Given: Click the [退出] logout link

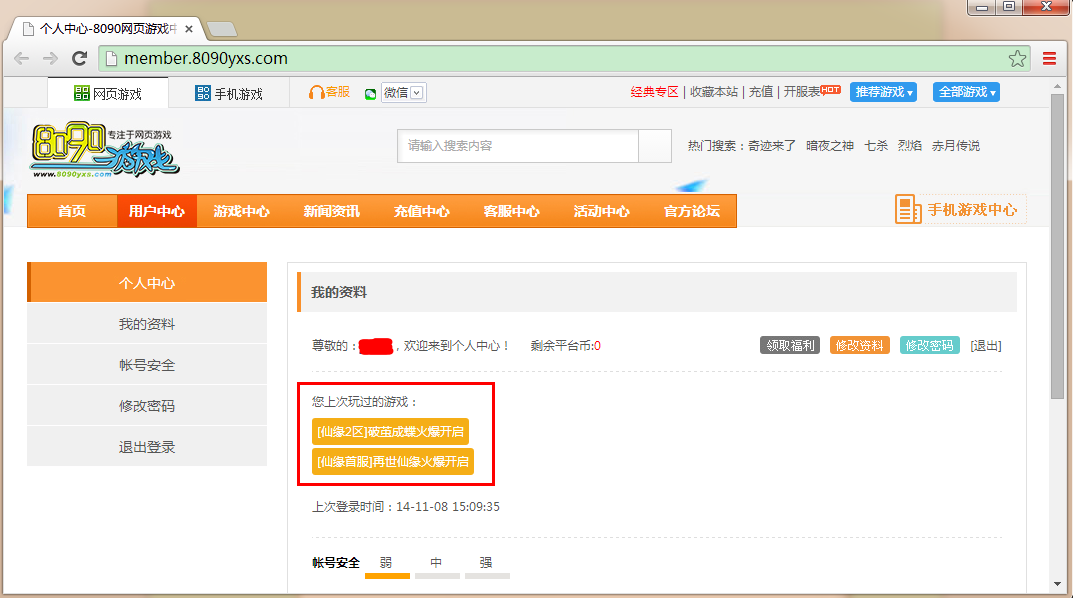Looking at the screenshot, I should click(x=985, y=345).
